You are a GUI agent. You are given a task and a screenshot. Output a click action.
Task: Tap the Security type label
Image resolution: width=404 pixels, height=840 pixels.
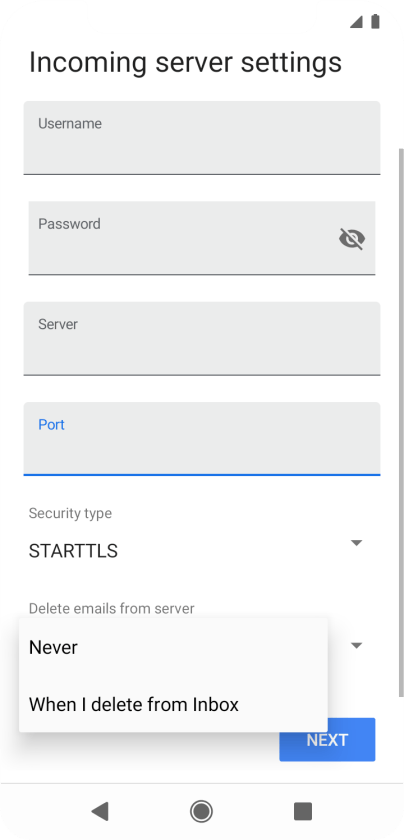pyautogui.click(x=70, y=513)
